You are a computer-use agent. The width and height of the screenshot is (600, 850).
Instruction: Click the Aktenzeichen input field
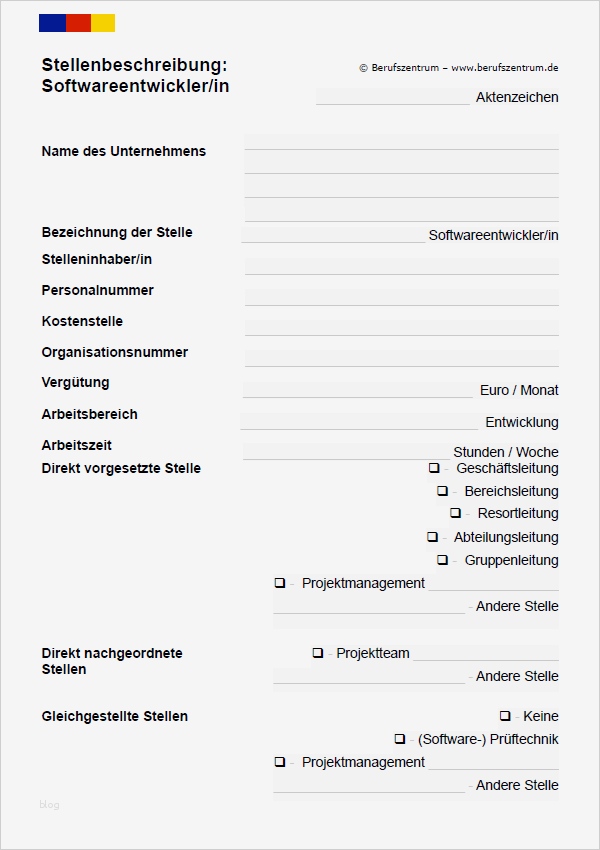[x=392, y=97]
